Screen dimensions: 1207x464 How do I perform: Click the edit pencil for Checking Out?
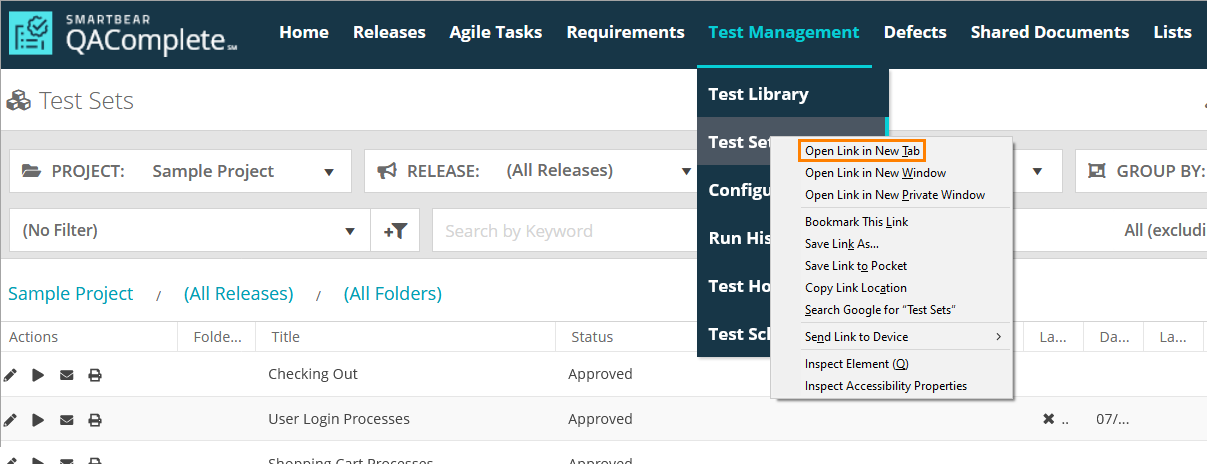click(x=11, y=375)
